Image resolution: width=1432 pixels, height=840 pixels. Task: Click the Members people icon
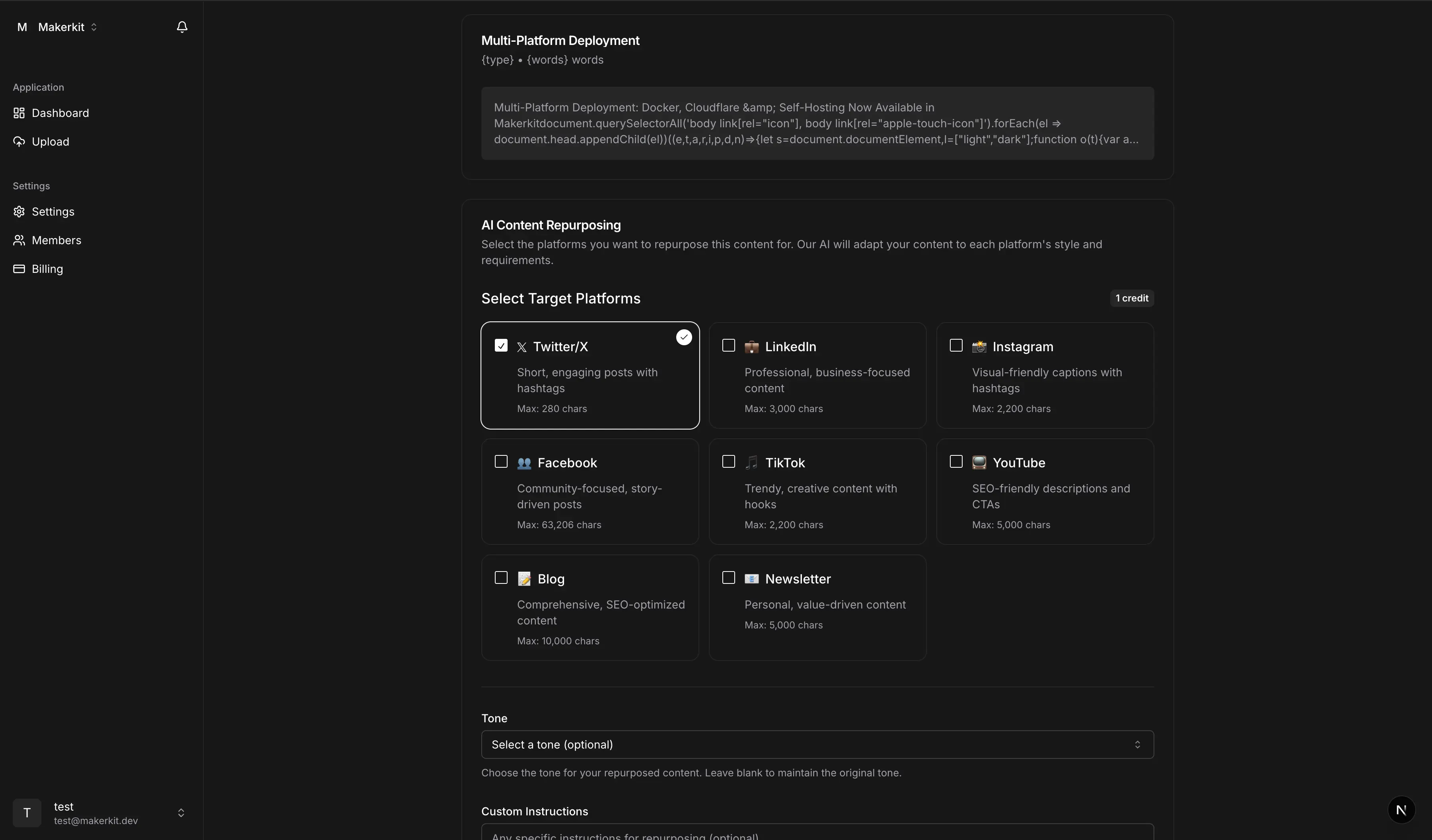click(19, 240)
